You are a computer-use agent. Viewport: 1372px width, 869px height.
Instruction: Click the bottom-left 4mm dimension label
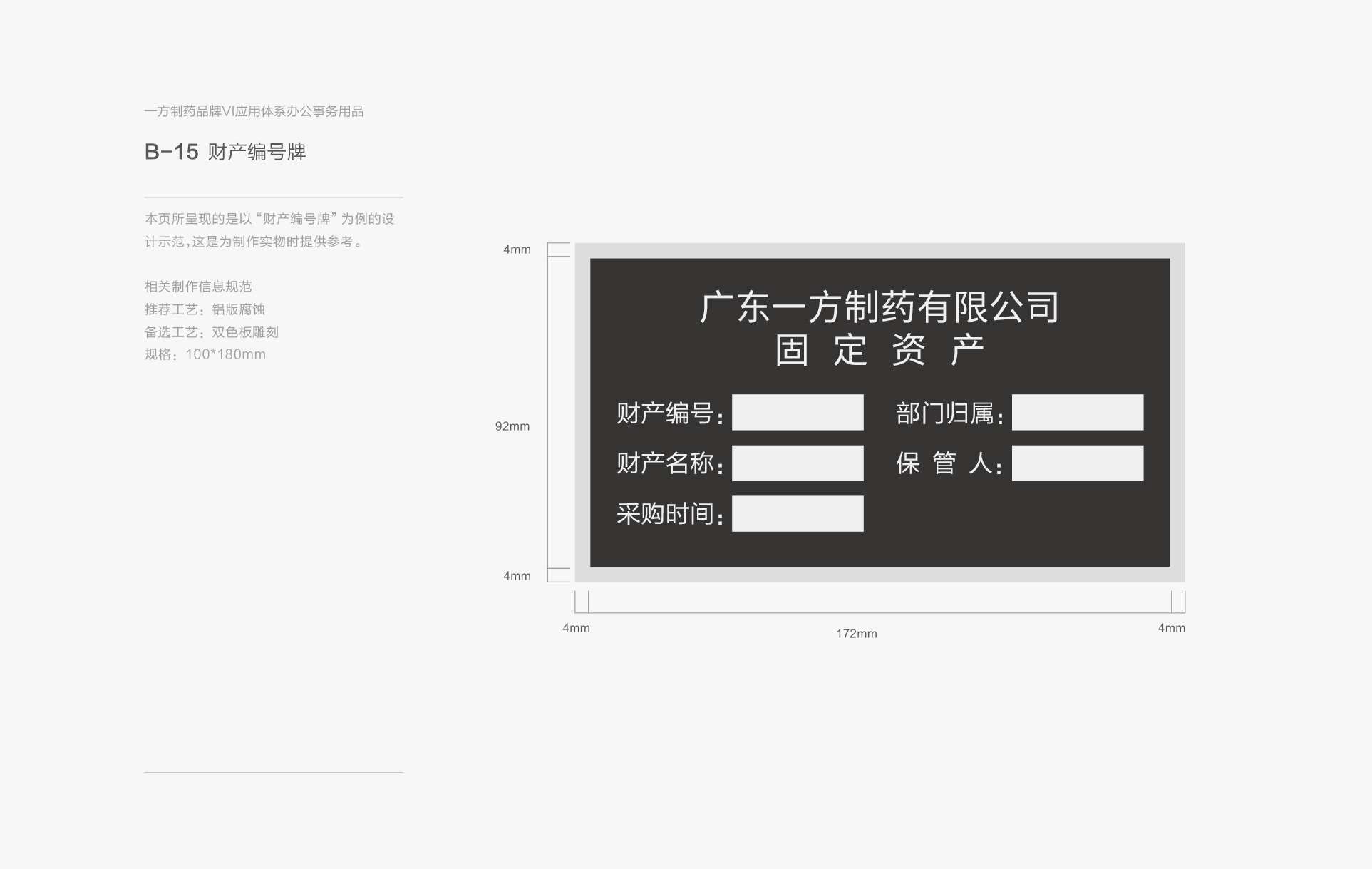pyautogui.click(x=576, y=628)
